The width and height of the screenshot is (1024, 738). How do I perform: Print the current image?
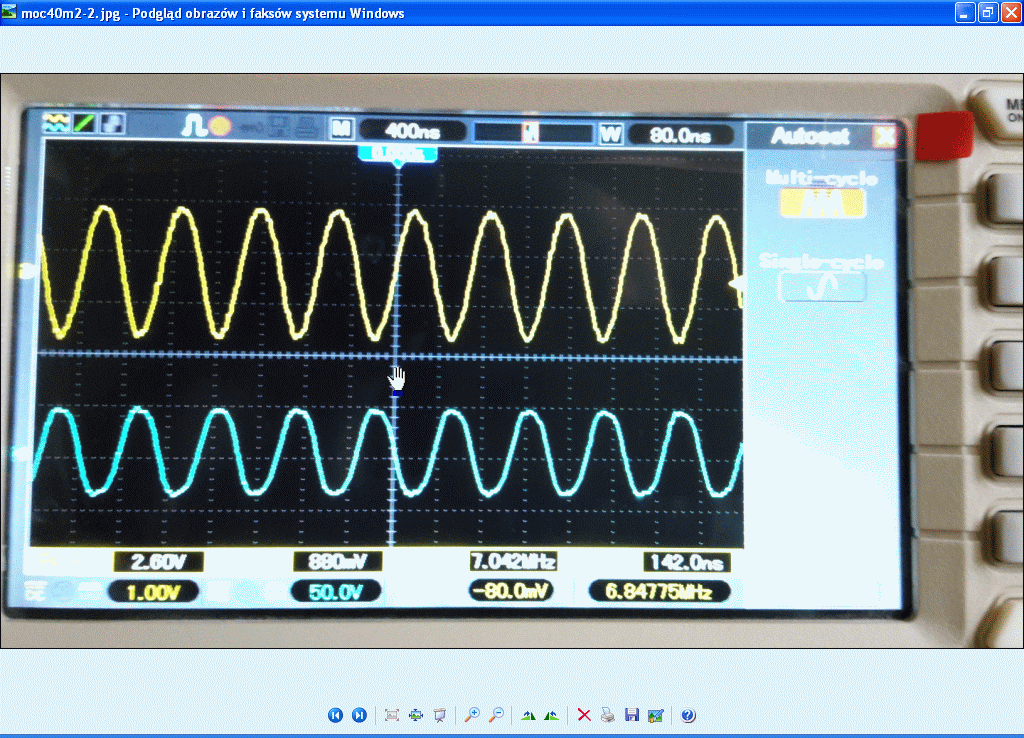609,715
